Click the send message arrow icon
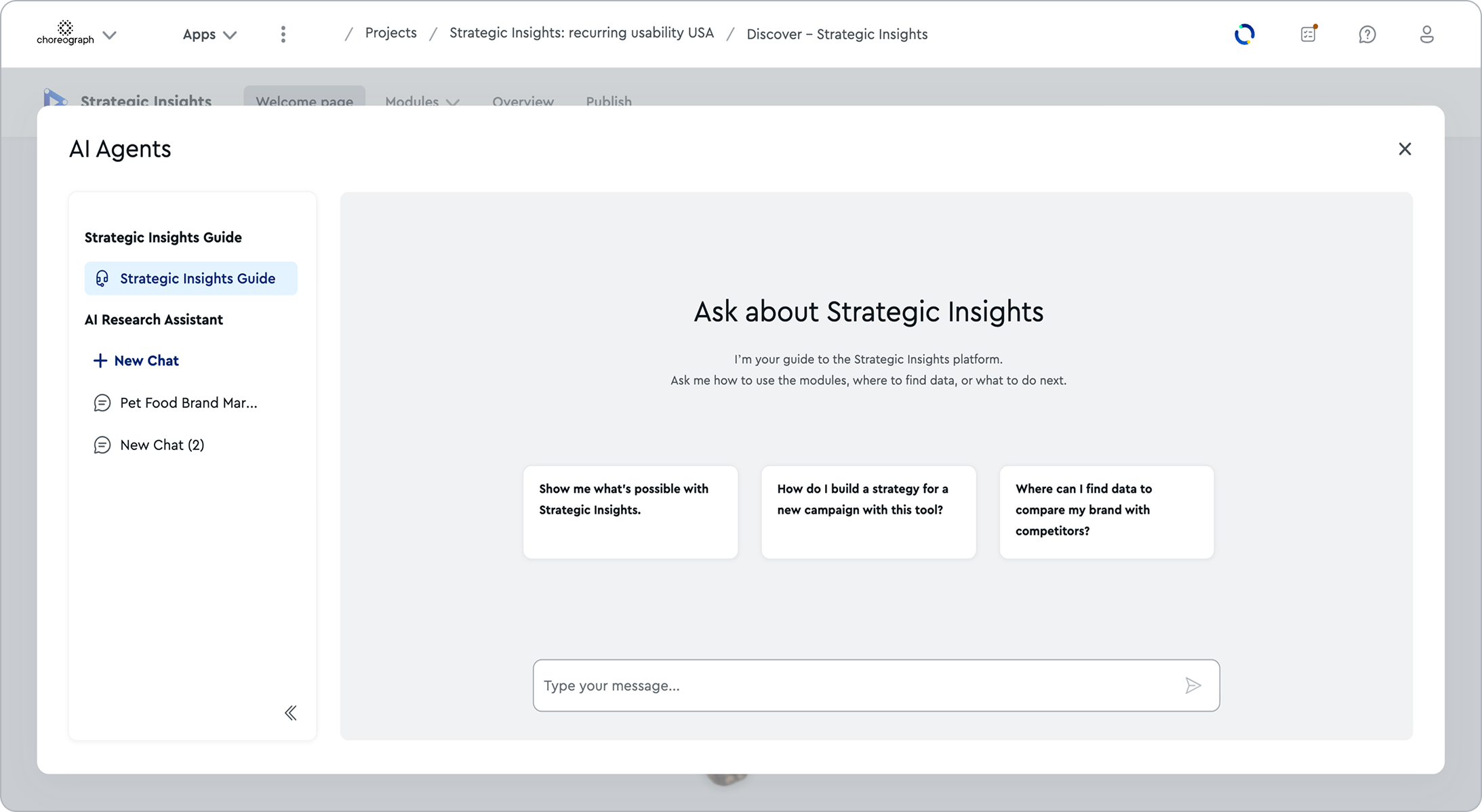This screenshot has width=1482, height=812. [x=1193, y=685]
